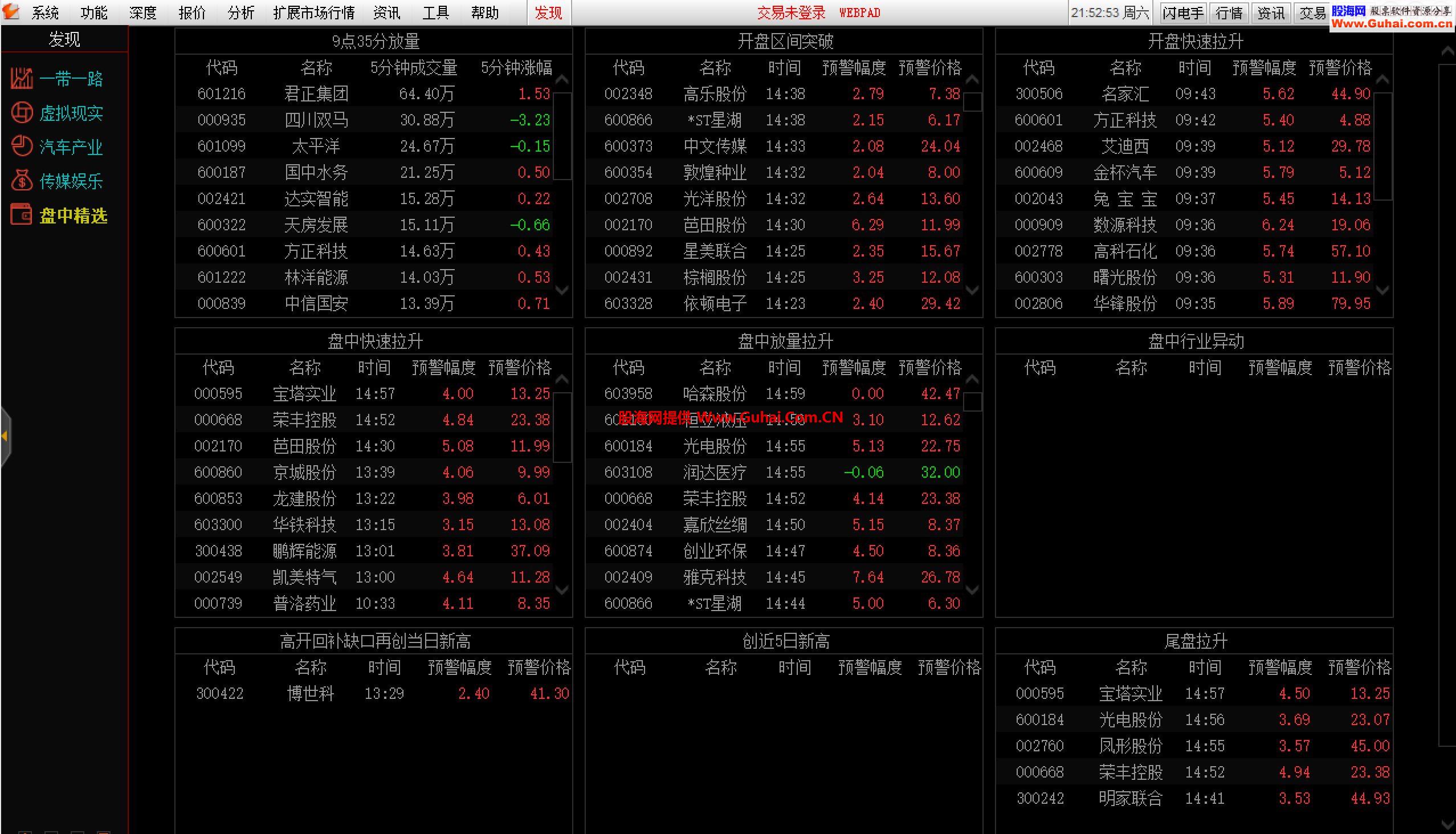Click down arrow in 9点35分放量 panel
The height and width of the screenshot is (834, 1456).
[x=562, y=290]
